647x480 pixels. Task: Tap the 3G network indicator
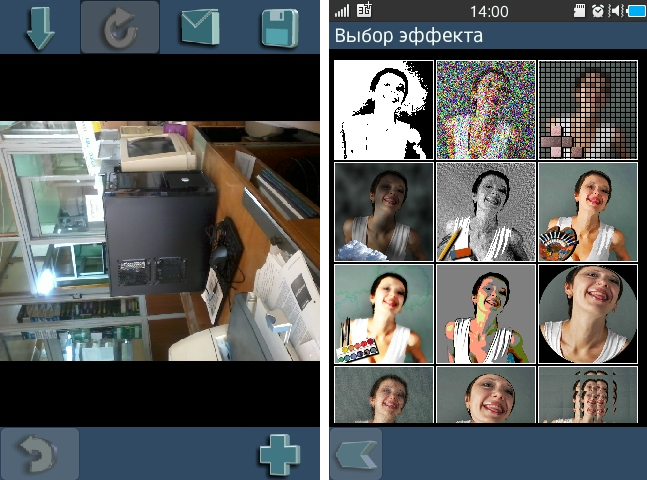[364, 10]
